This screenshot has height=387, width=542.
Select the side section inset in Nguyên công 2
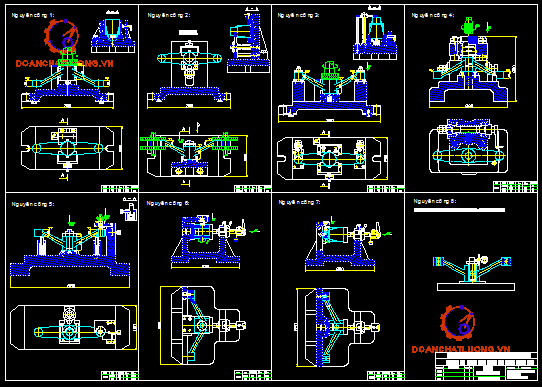click(248, 39)
